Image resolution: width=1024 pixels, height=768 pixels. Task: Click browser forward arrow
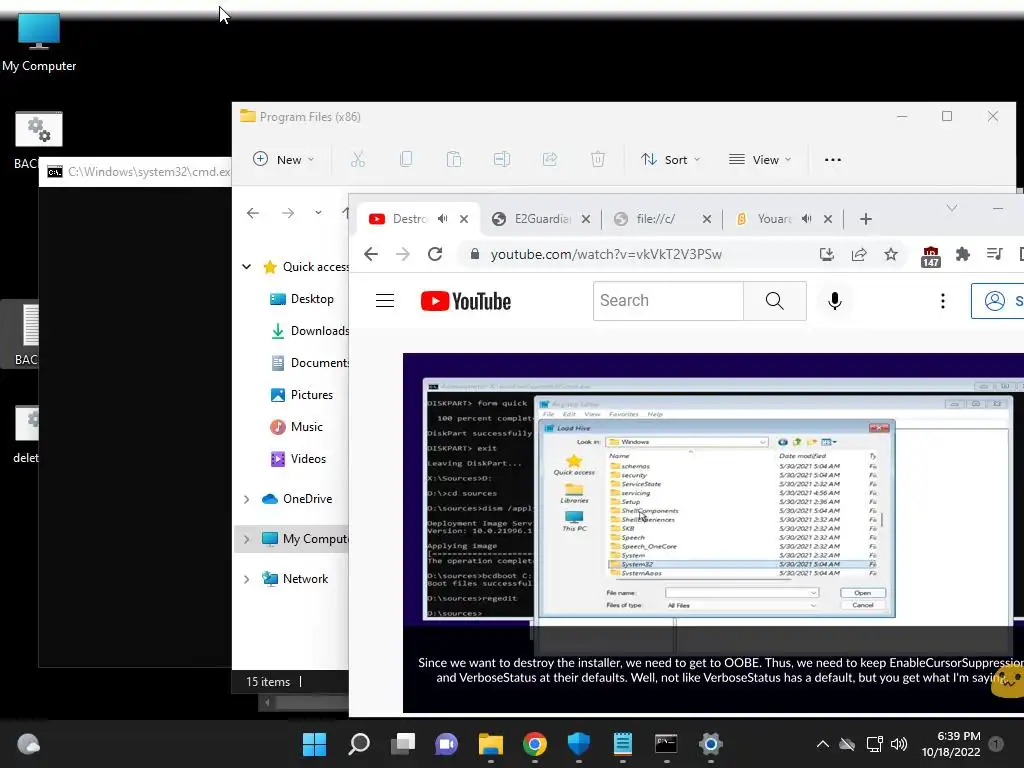coord(403,254)
